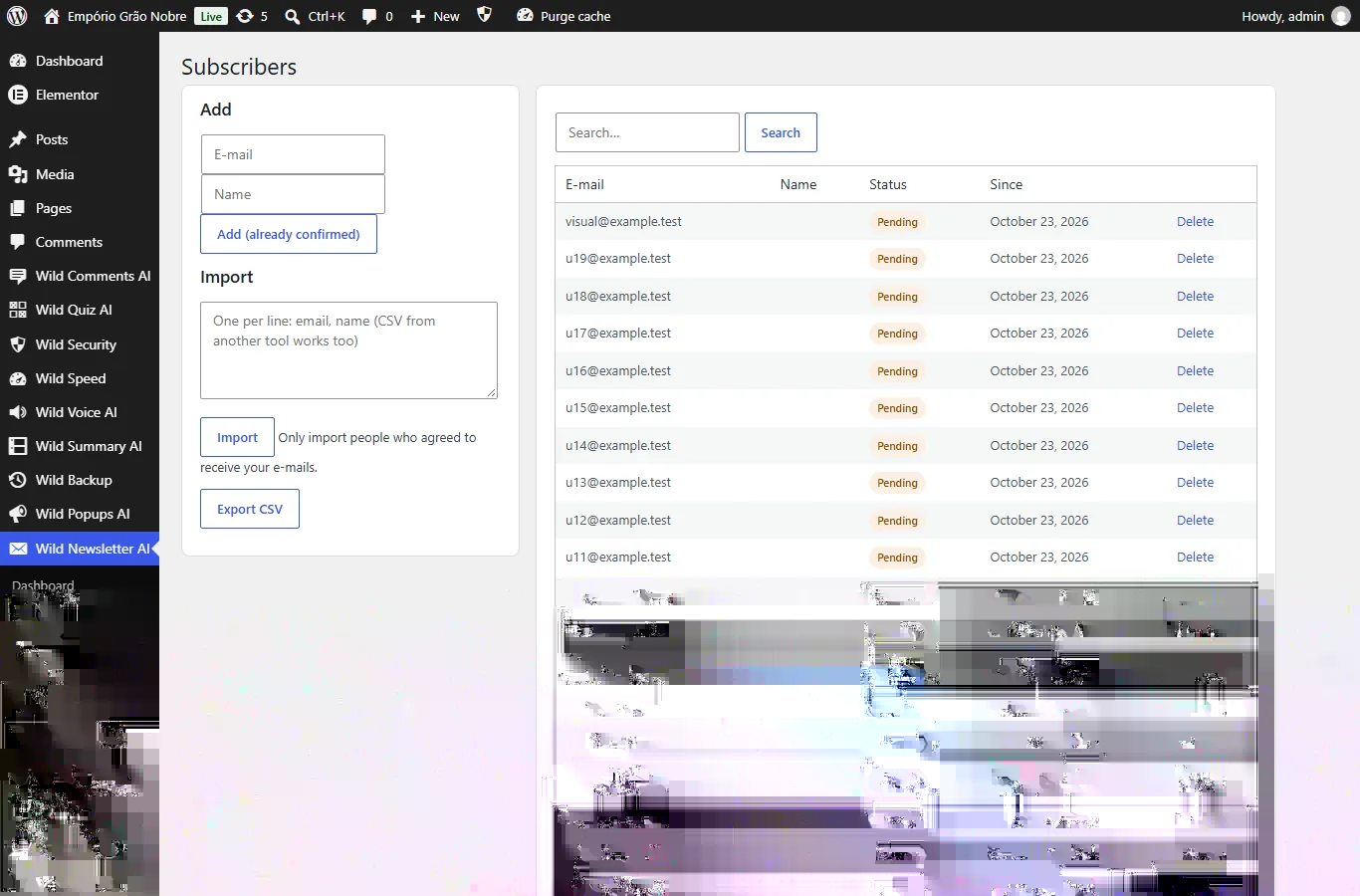Click the Add (already confirmed) button
The image size is (1360, 896).
289,234
